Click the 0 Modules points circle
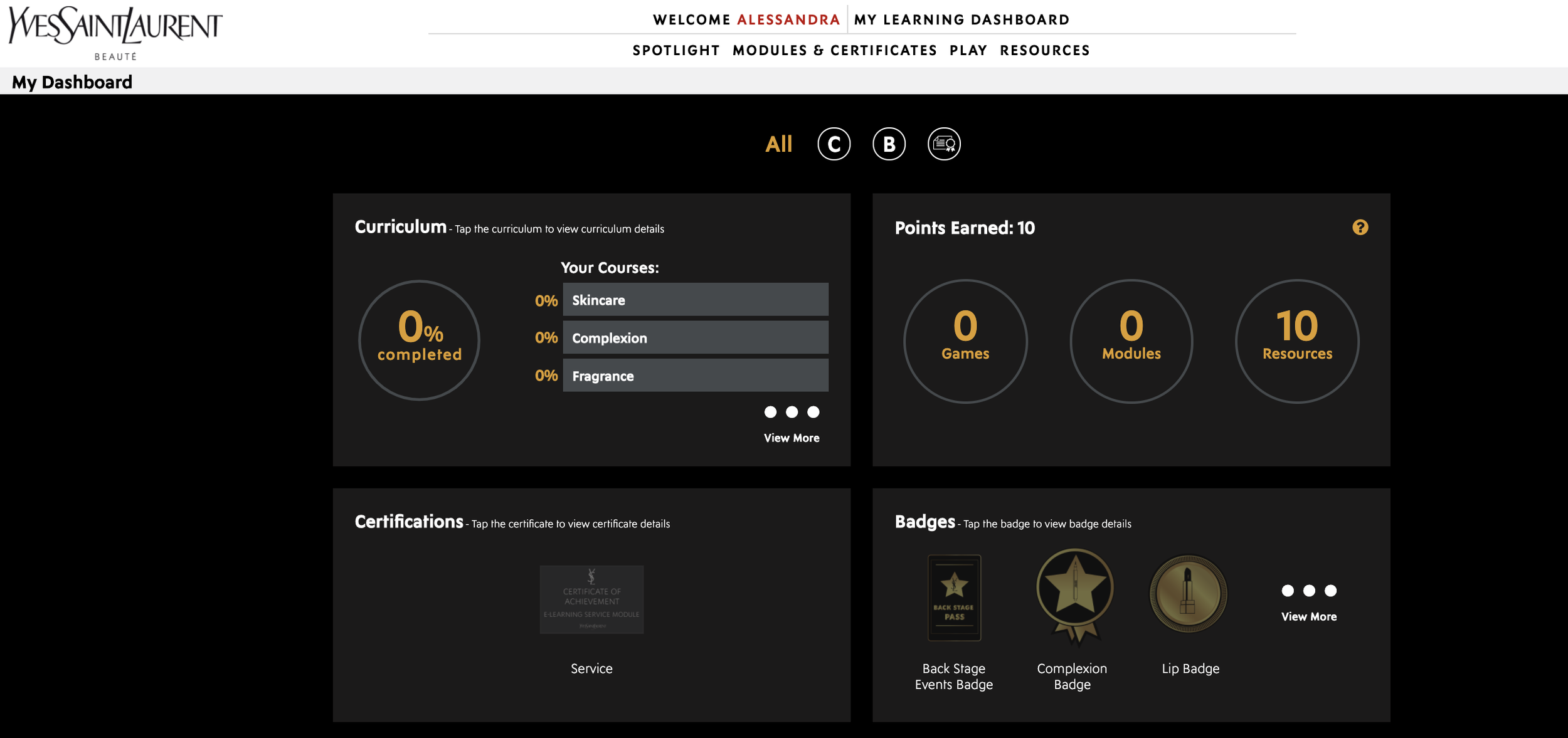1568x738 pixels. 1131,341
